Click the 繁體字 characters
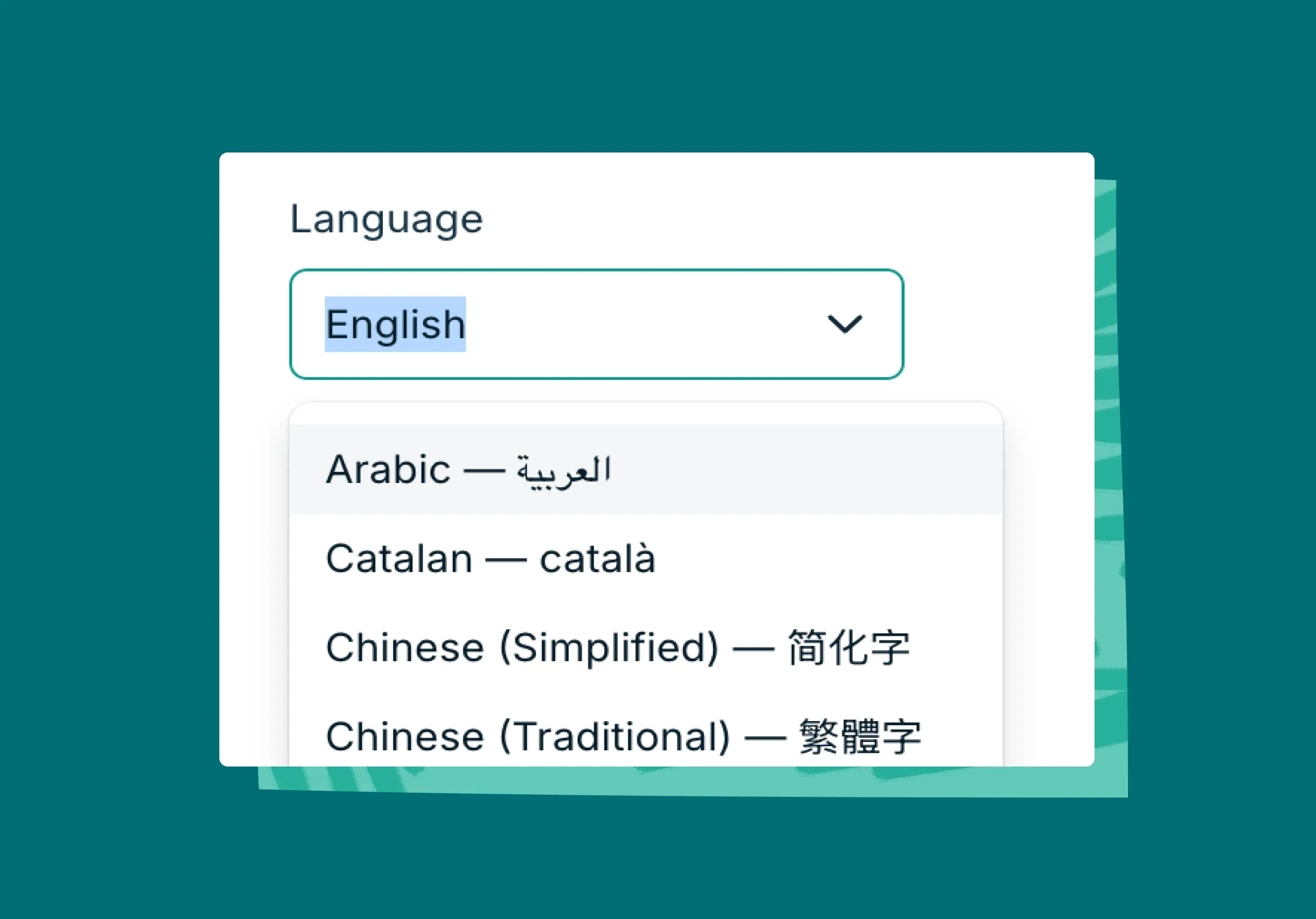Screen dimensions: 1316x919 pyautogui.click(x=860, y=736)
